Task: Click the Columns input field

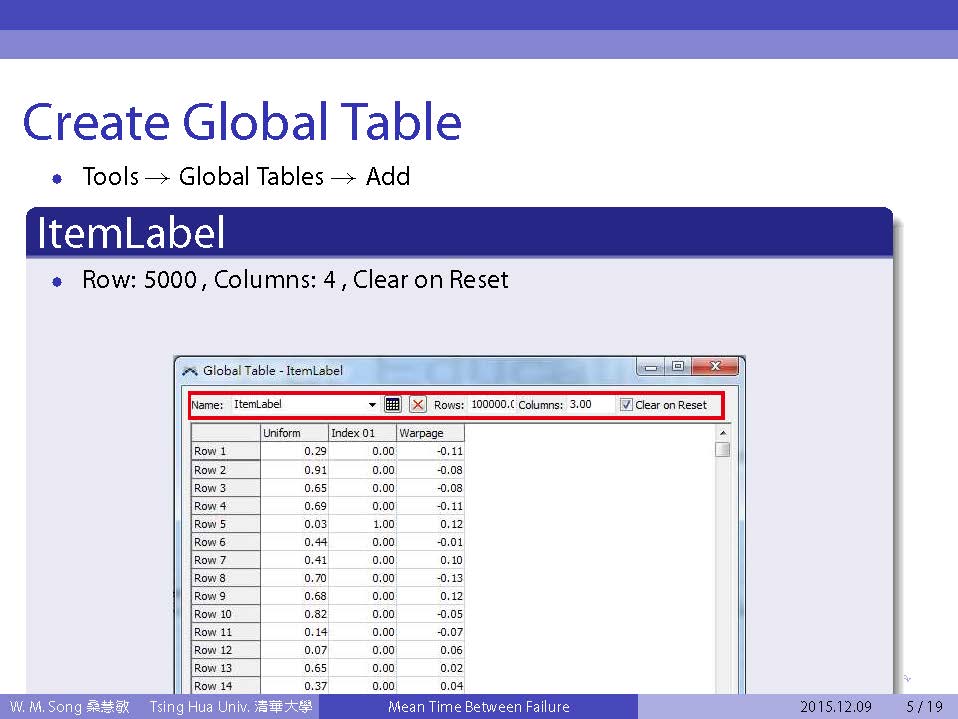Action: [590, 405]
